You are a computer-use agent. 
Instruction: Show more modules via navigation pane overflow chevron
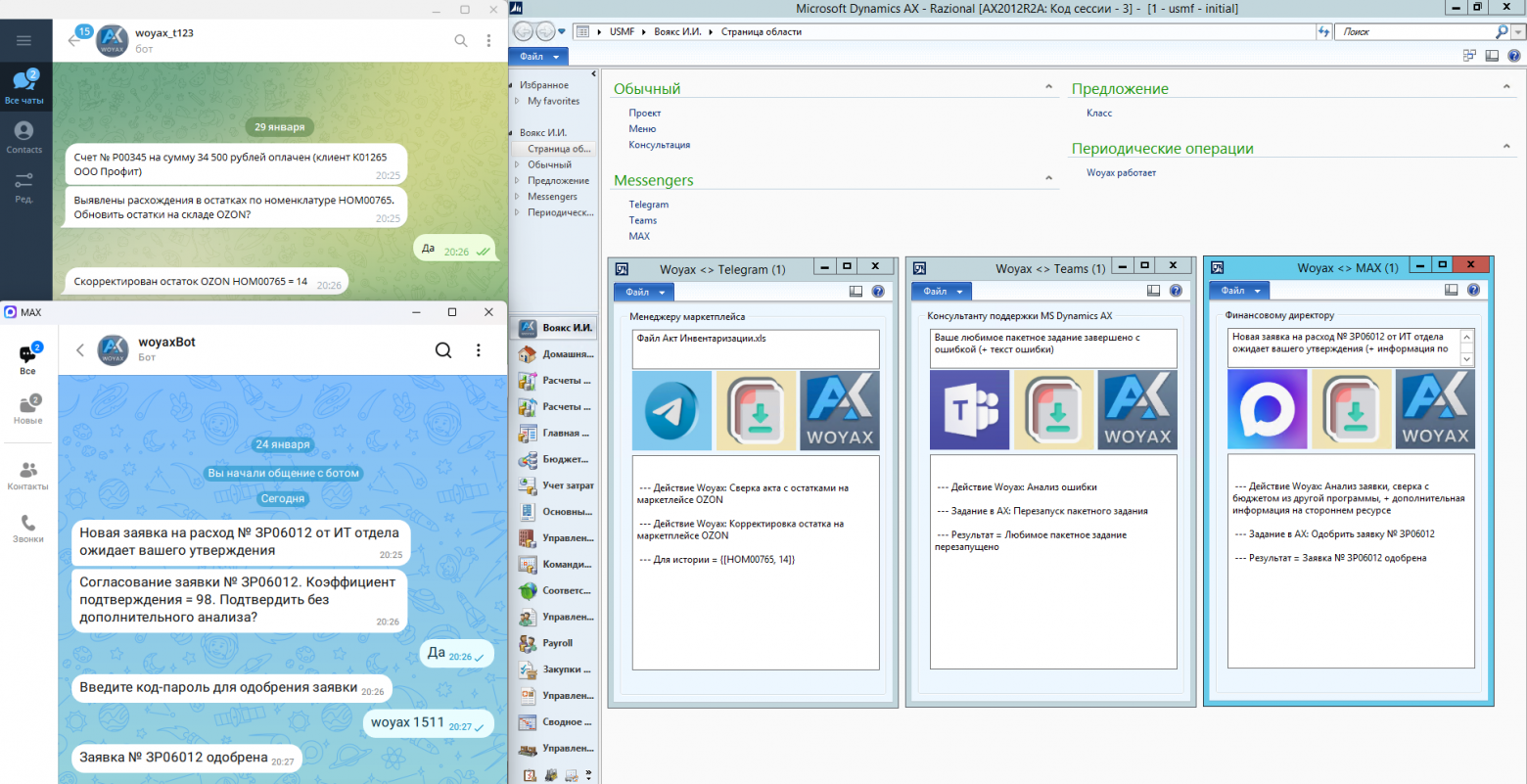[588, 775]
